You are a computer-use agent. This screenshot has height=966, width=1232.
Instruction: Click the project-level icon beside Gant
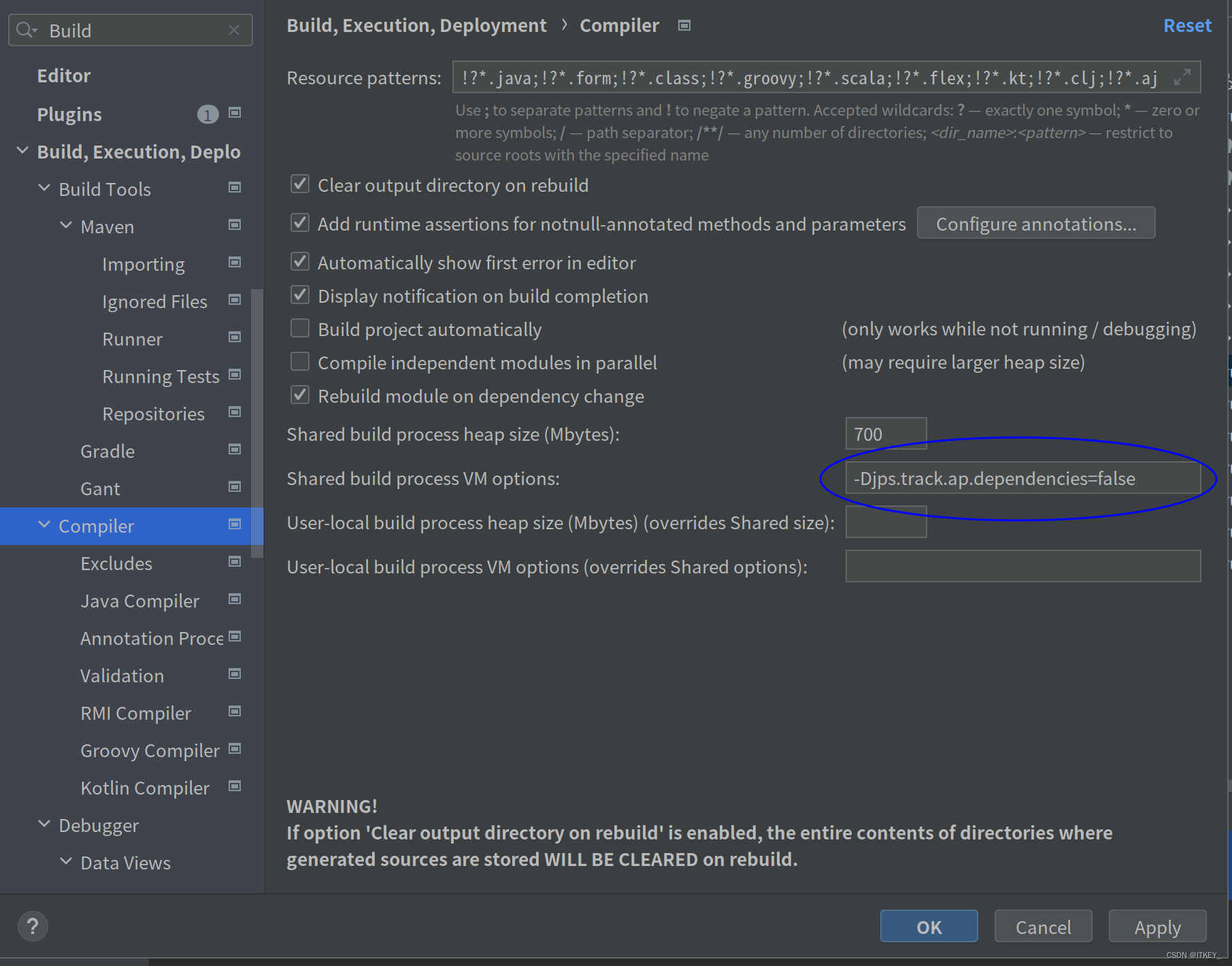pyautogui.click(x=235, y=487)
